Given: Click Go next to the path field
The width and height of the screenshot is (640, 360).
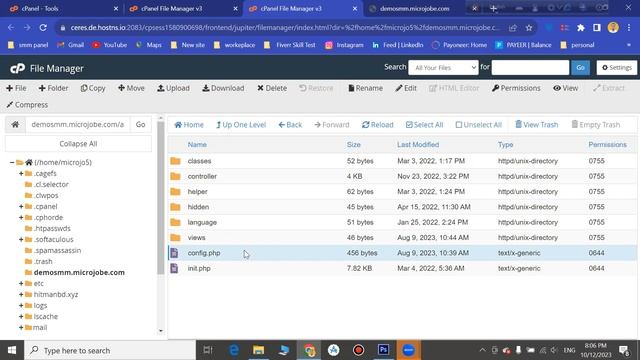Looking at the screenshot, I should click(x=140, y=124).
